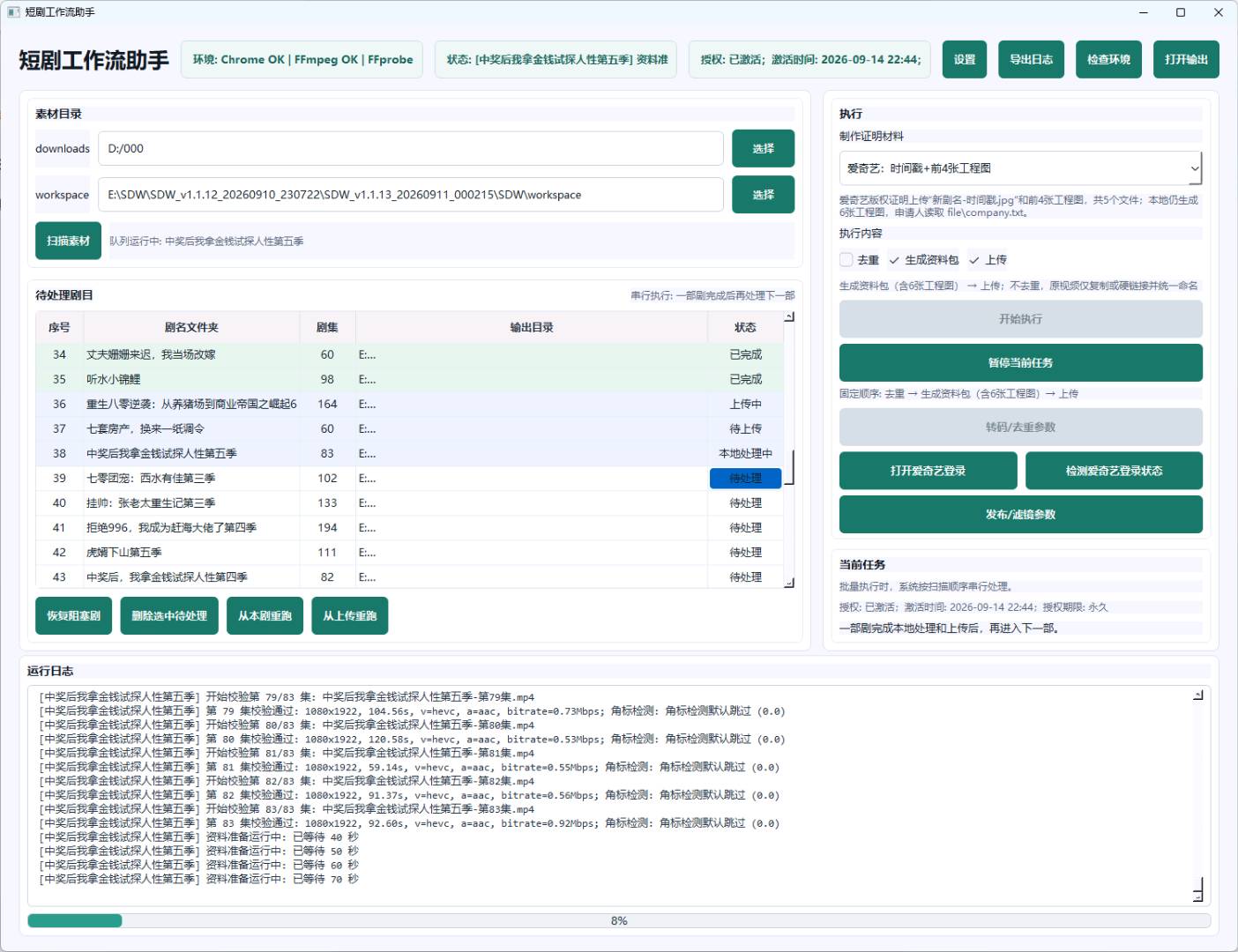The height and width of the screenshot is (952, 1238).
Task: Click the 输出目录 column header
Action: [x=532, y=327]
